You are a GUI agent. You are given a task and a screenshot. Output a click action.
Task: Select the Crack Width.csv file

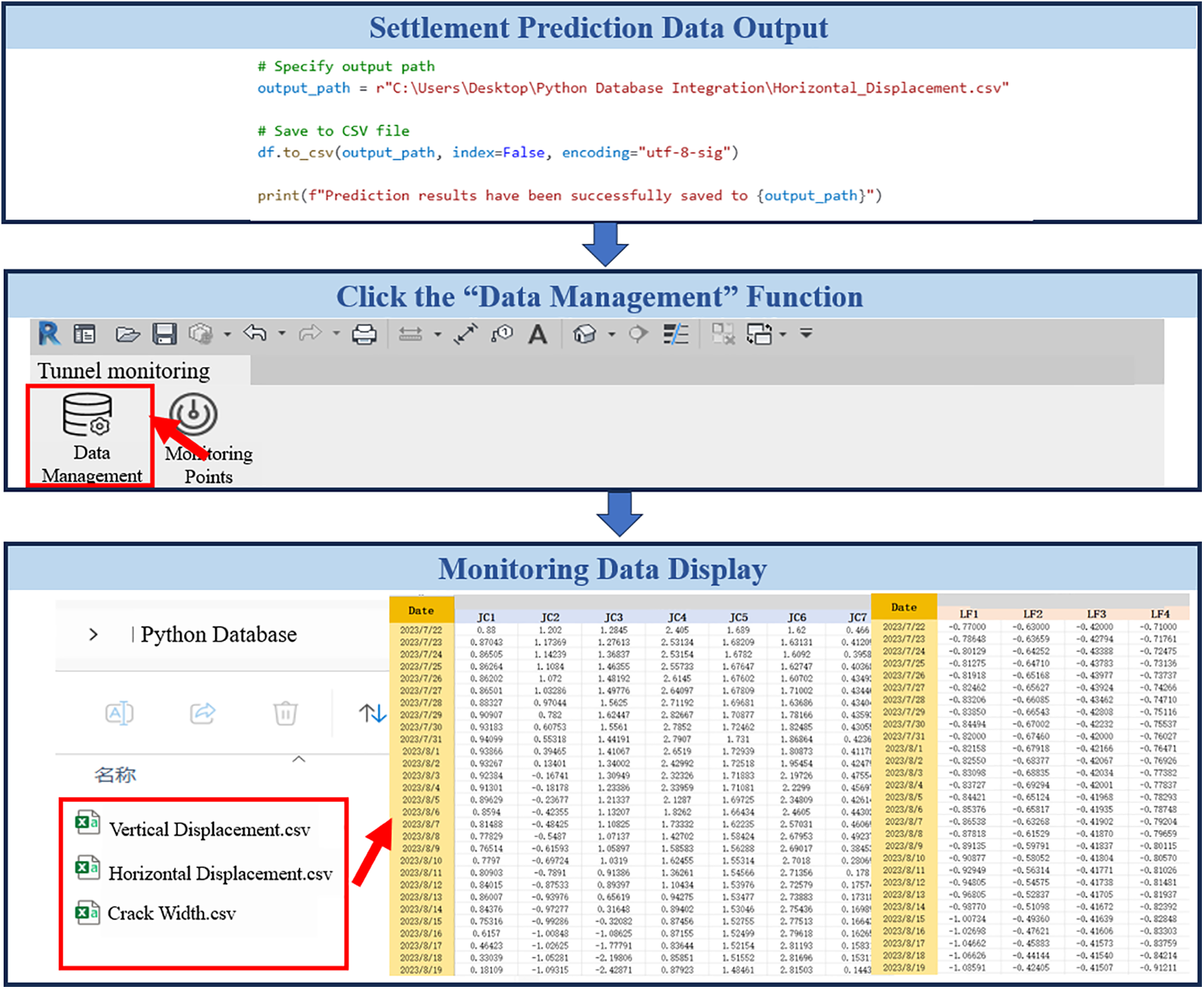[x=171, y=914]
